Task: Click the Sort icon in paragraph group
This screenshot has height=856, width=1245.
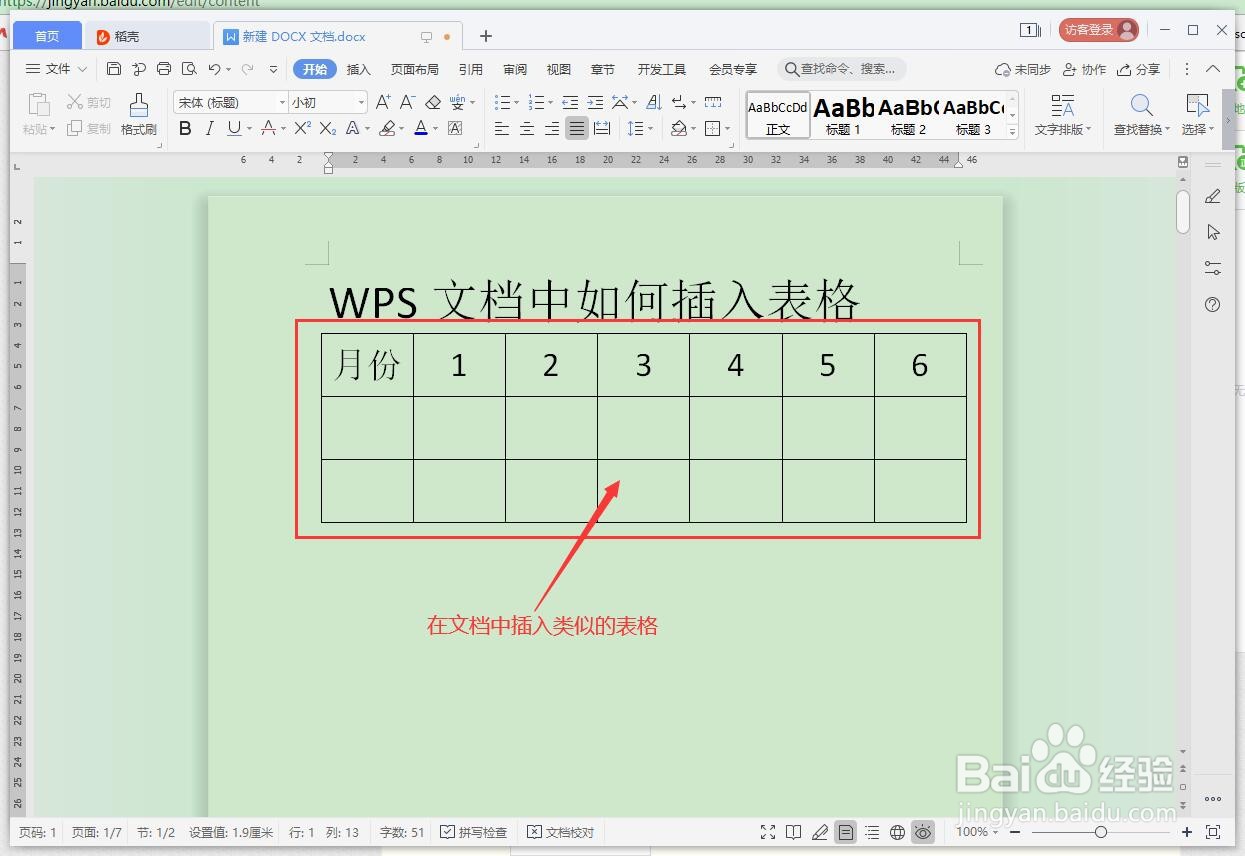Action: (654, 102)
